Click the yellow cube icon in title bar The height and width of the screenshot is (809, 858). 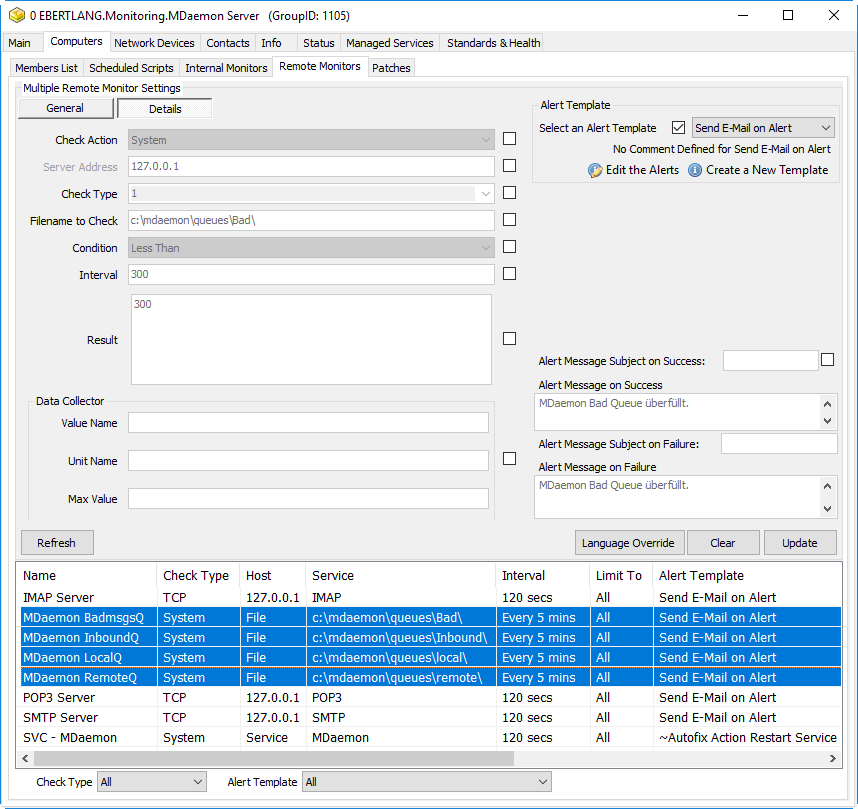coord(15,16)
